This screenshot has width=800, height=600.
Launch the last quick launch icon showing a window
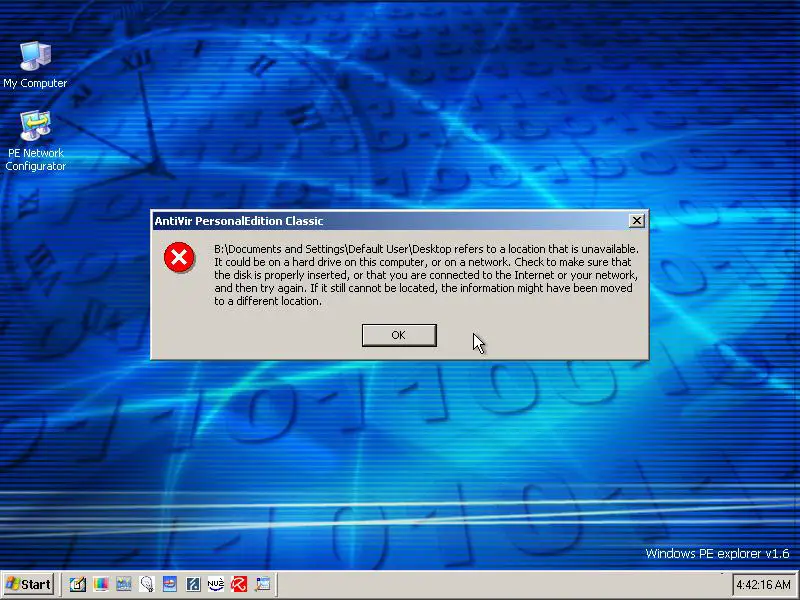click(x=262, y=584)
